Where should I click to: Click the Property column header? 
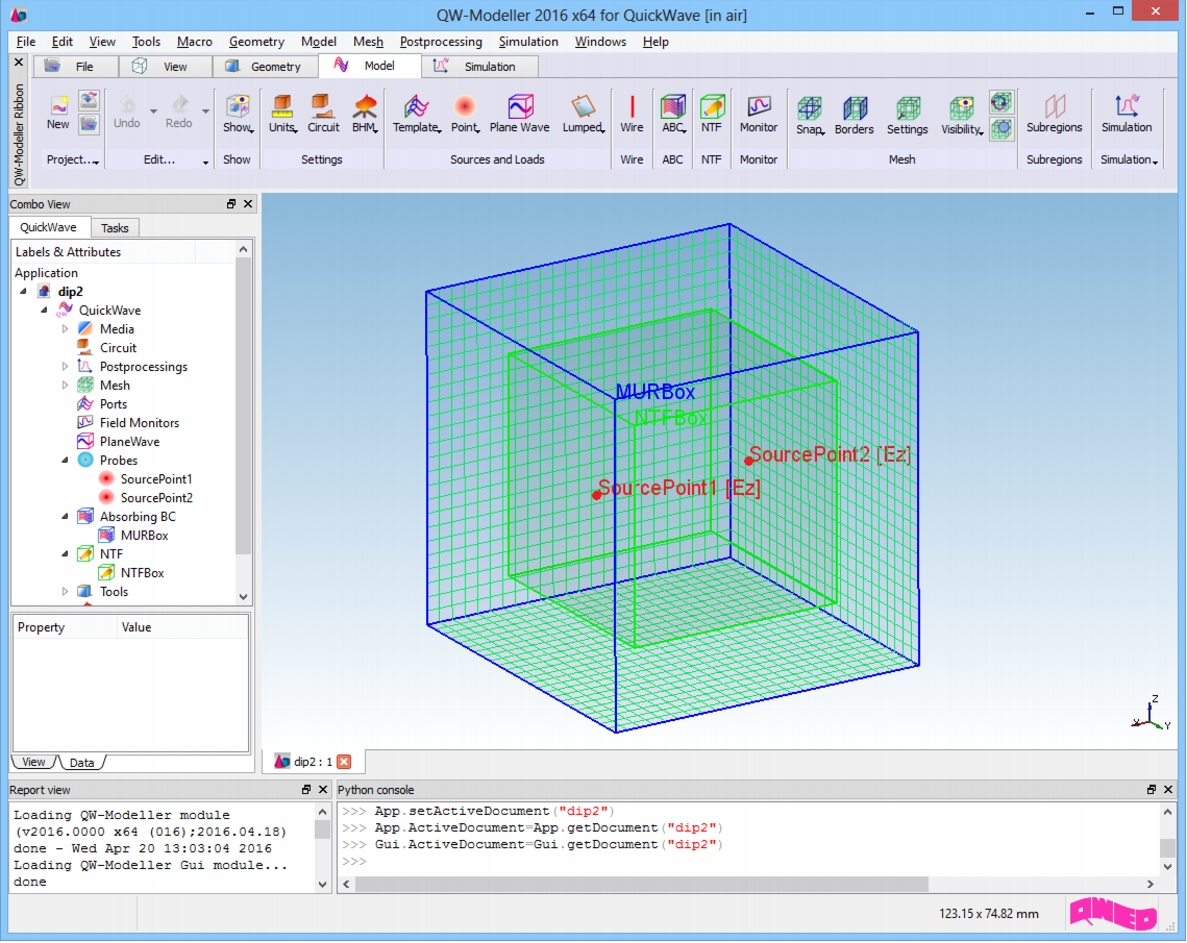tap(65, 627)
